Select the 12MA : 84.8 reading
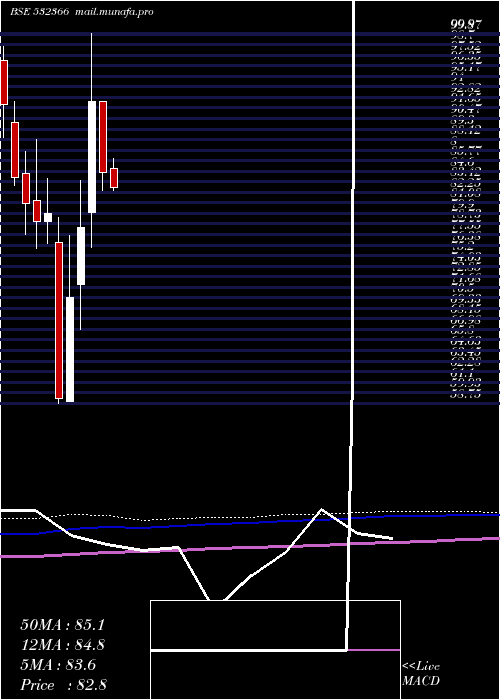The width and height of the screenshot is (500, 700). (x=62, y=645)
